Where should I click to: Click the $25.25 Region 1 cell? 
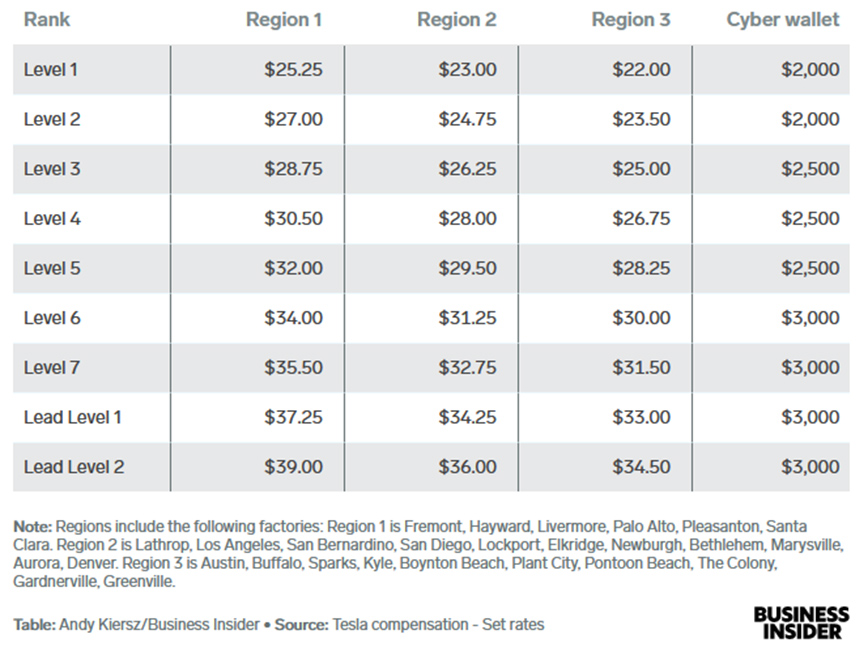[x=293, y=70]
